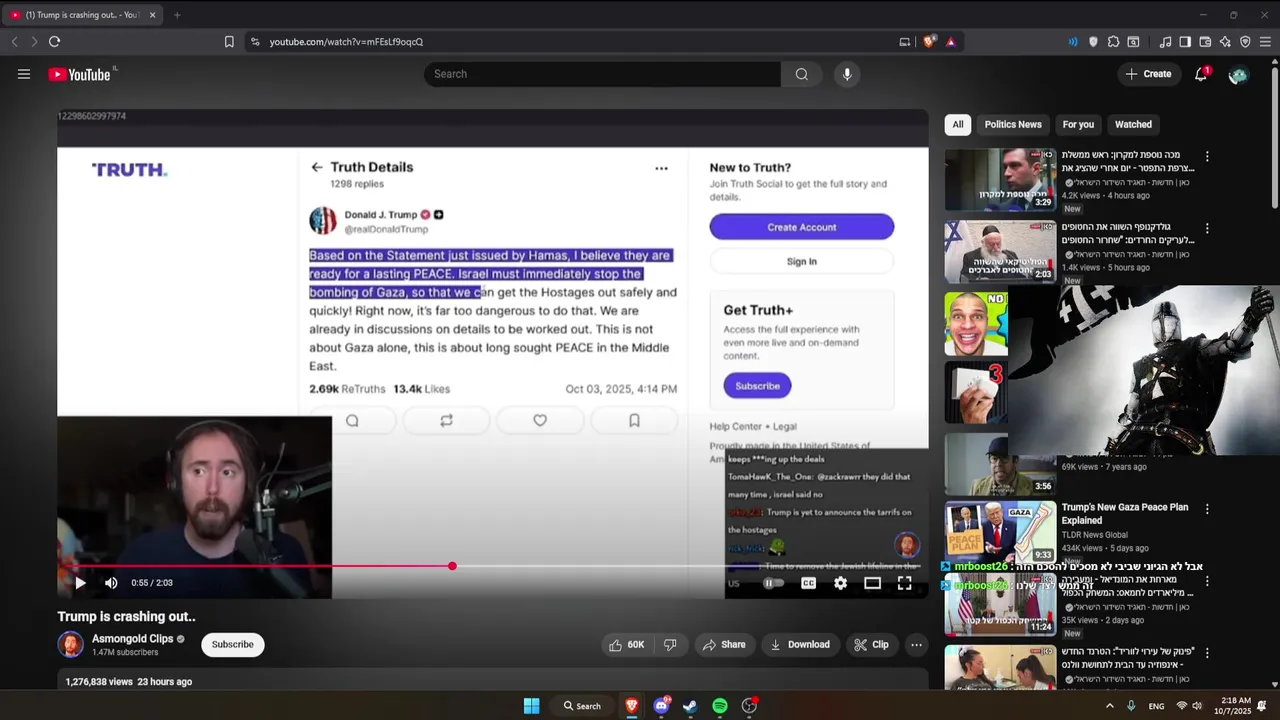Click the YouTube search input field
The height and width of the screenshot is (720, 1280).
603,74
